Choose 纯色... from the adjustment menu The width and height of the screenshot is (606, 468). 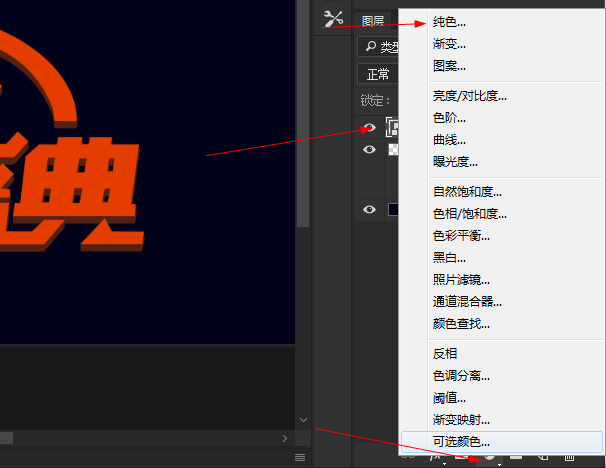[449, 21]
